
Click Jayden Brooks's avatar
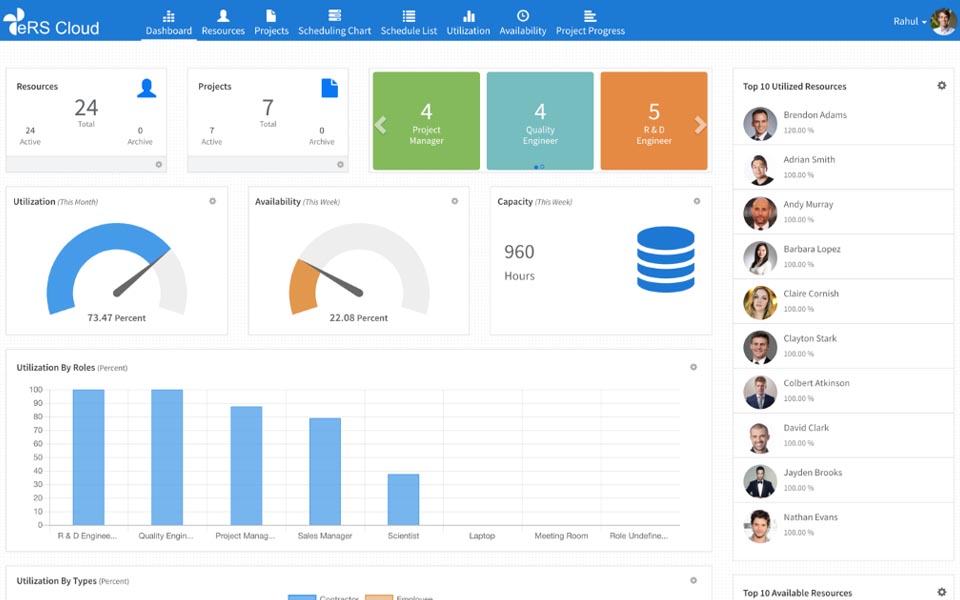point(760,481)
